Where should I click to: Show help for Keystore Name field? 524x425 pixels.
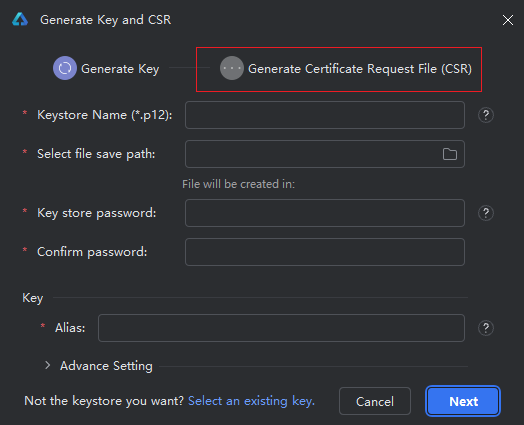pos(486,115)
